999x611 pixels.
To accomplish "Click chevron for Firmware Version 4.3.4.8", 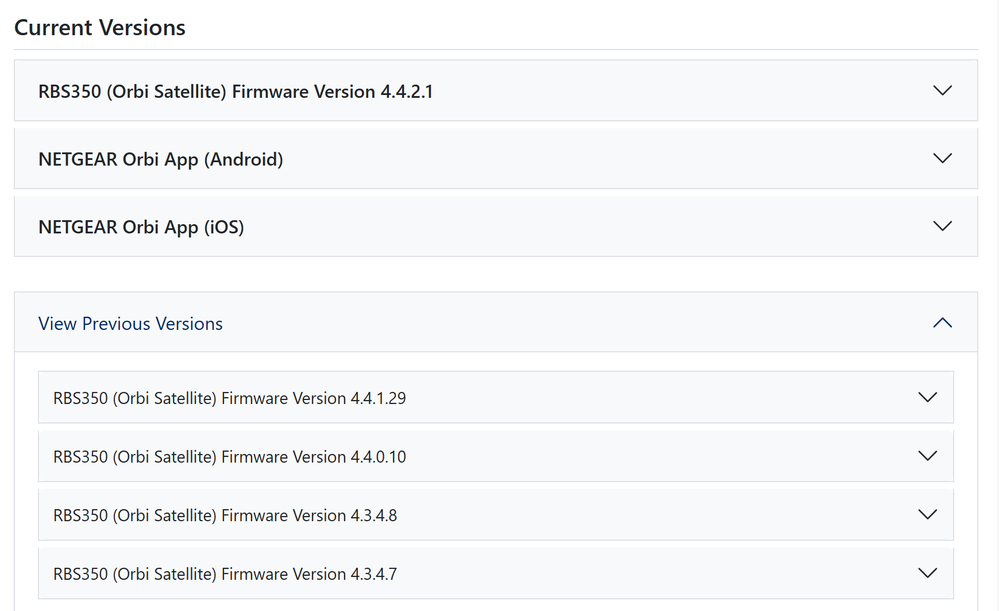I will pos(927,515).
